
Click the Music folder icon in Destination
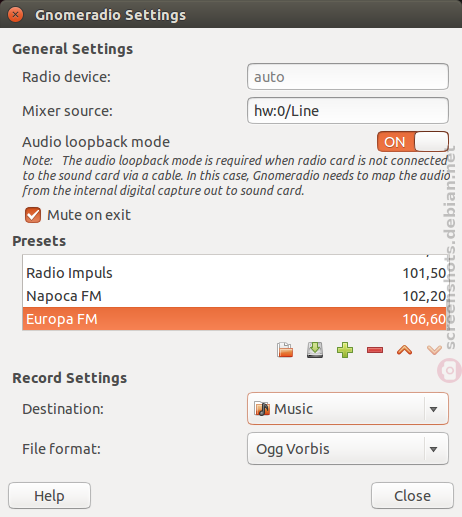coord(262,409)
